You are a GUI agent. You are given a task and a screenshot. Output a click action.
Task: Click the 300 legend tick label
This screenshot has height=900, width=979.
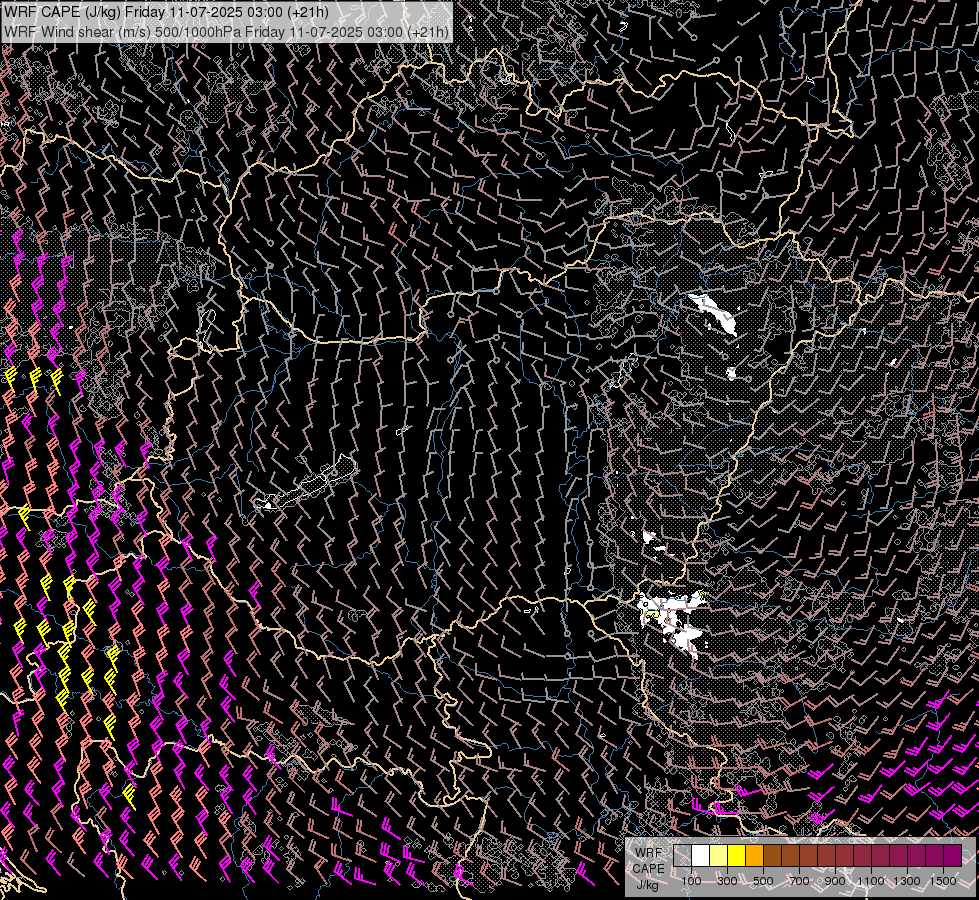pyautogui.click(x=727, y=881)
